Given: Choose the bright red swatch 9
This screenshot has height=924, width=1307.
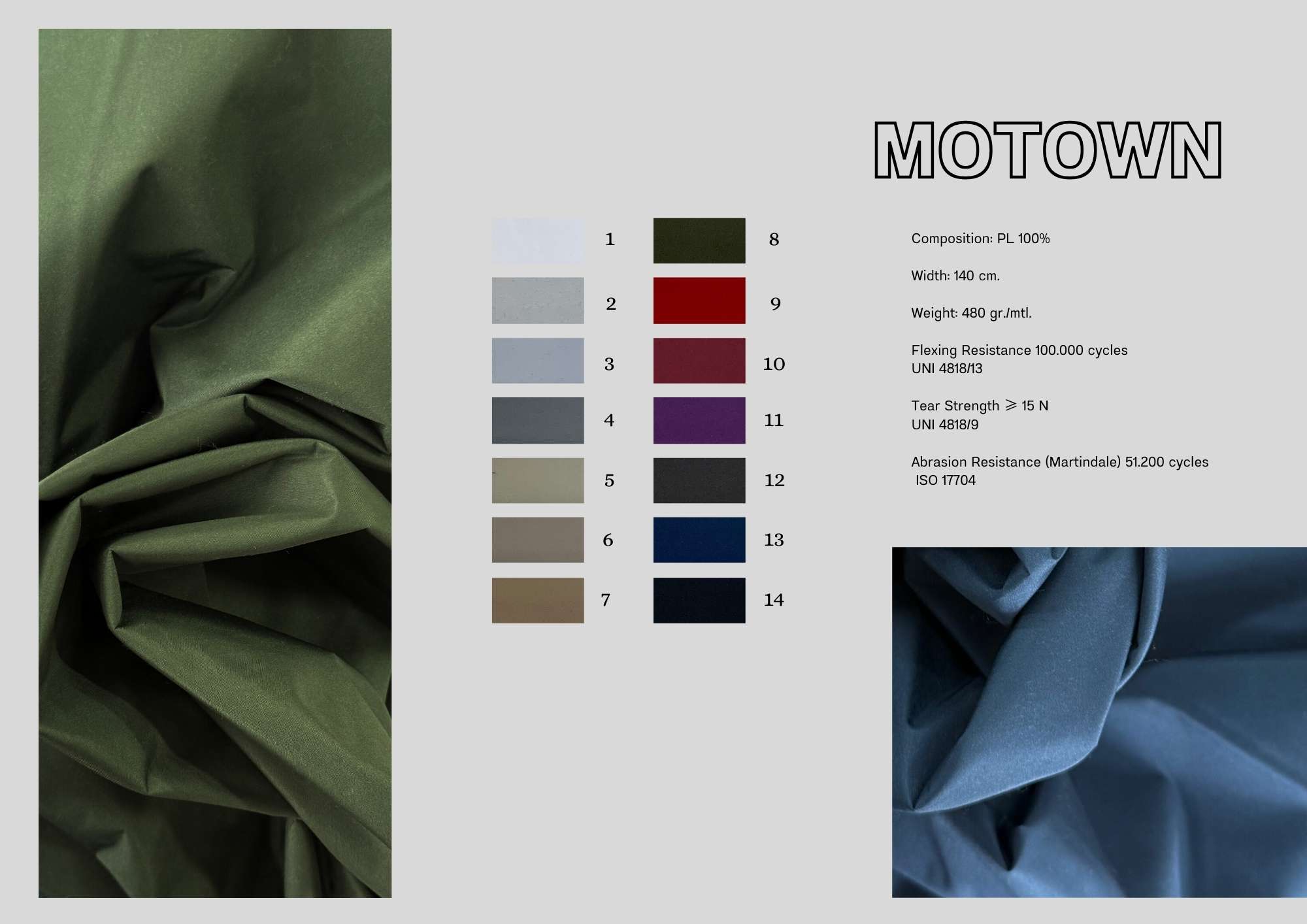Looking at the screenshot, I should [699, 301].
